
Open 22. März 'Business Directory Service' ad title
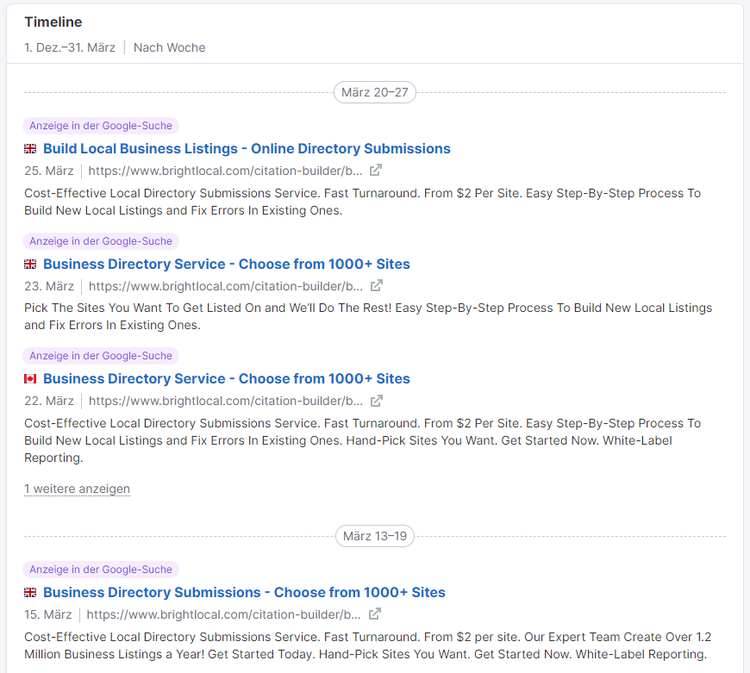click(227, 379)
